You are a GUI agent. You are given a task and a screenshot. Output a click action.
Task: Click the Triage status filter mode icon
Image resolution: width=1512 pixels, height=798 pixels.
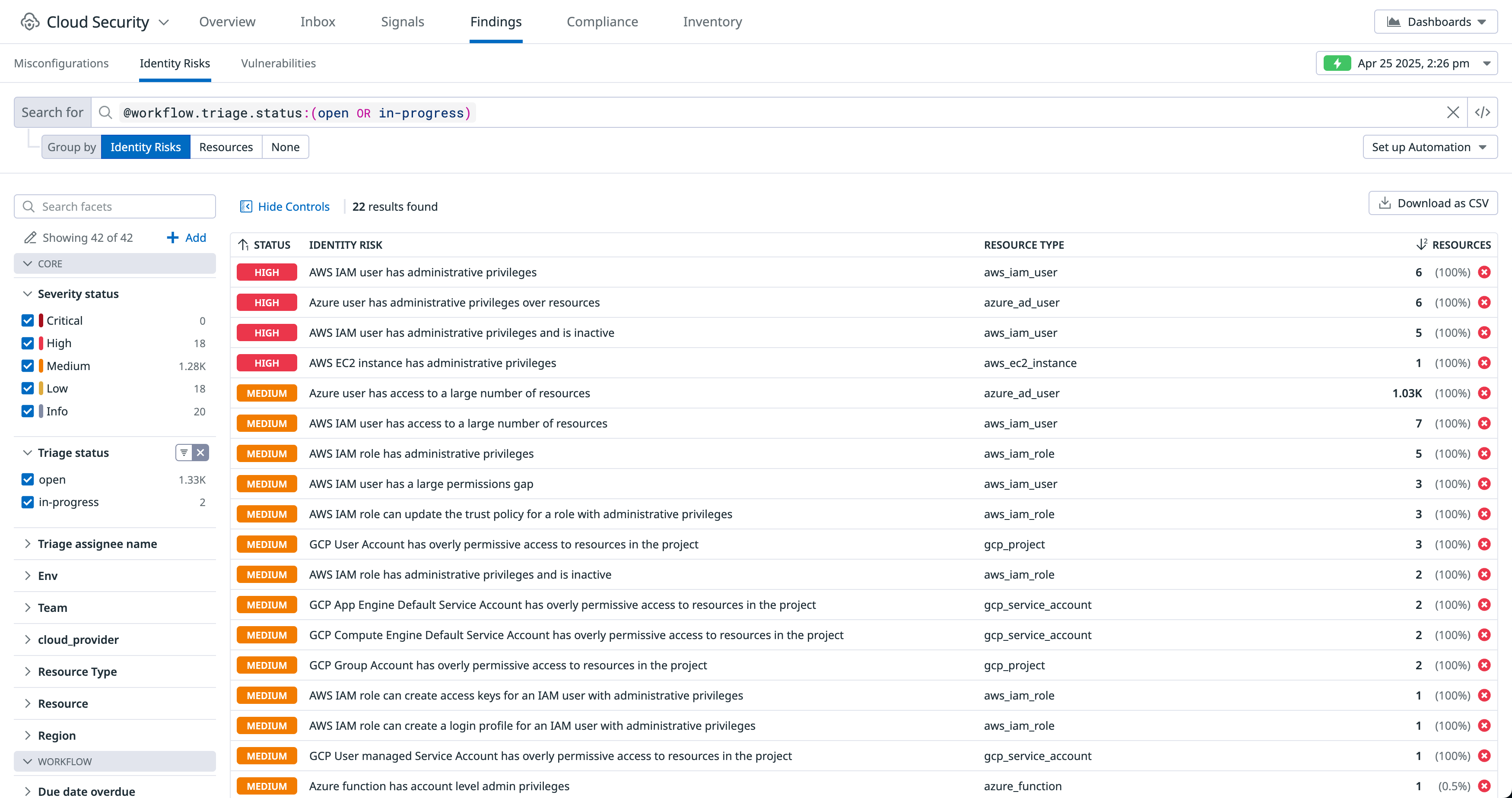[184, 453]
